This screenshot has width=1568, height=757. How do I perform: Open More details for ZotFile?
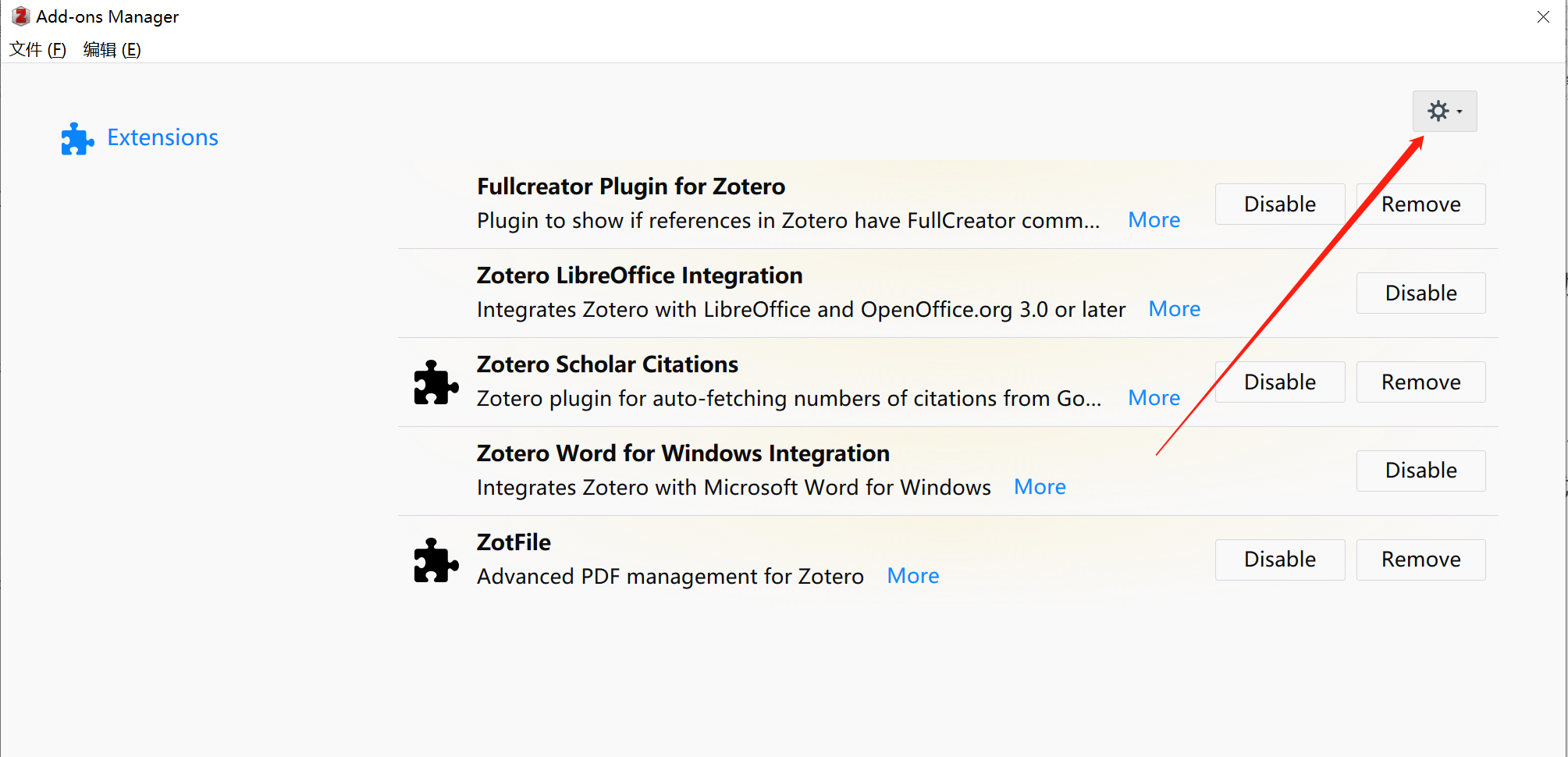click(912, 577)
